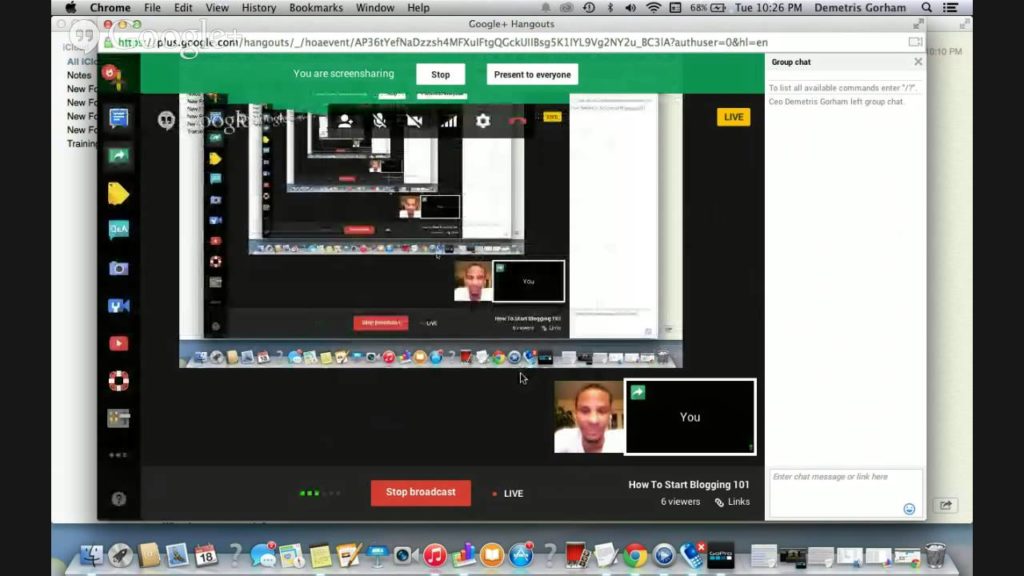This screenshot has width=1024, height=576.
Task: Open the Links option under event title
Action: (732, 502)
